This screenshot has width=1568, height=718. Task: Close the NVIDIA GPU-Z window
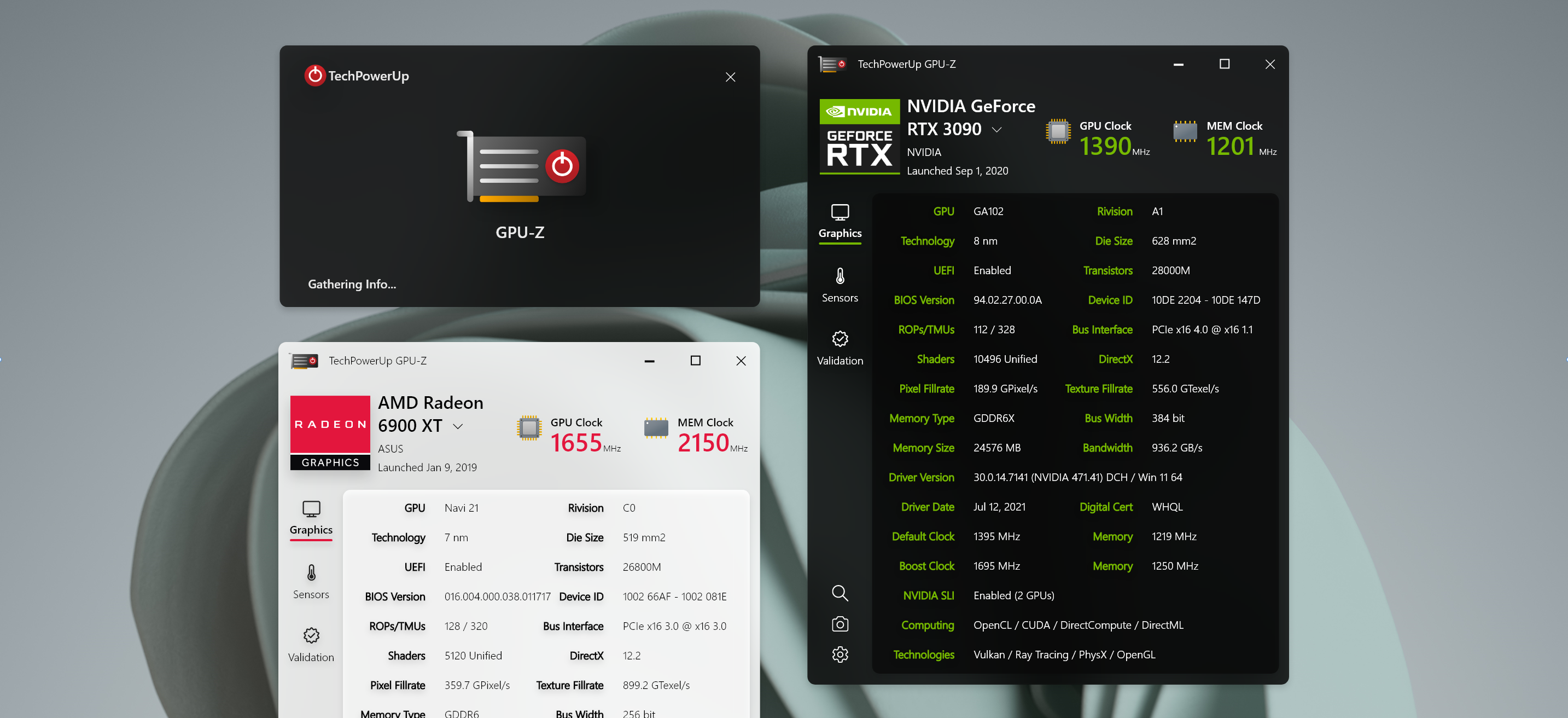coord(1270,64)
